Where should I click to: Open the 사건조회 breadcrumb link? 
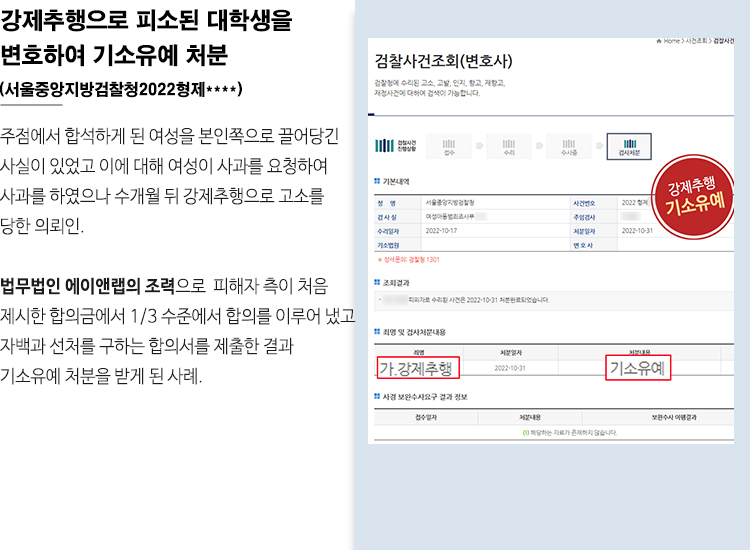click(x=696, y=40)
